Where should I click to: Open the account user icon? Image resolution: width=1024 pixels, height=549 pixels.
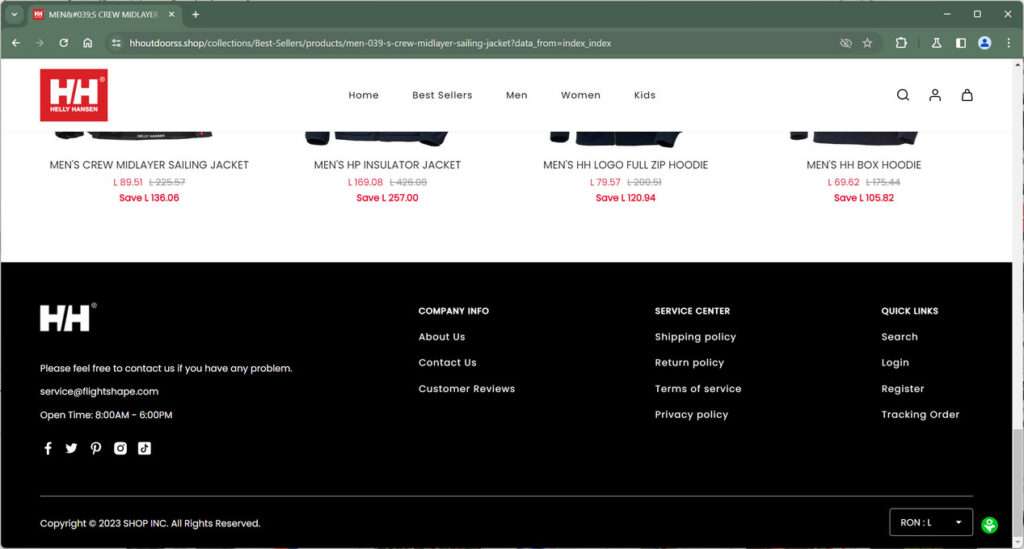pos(935,95)
